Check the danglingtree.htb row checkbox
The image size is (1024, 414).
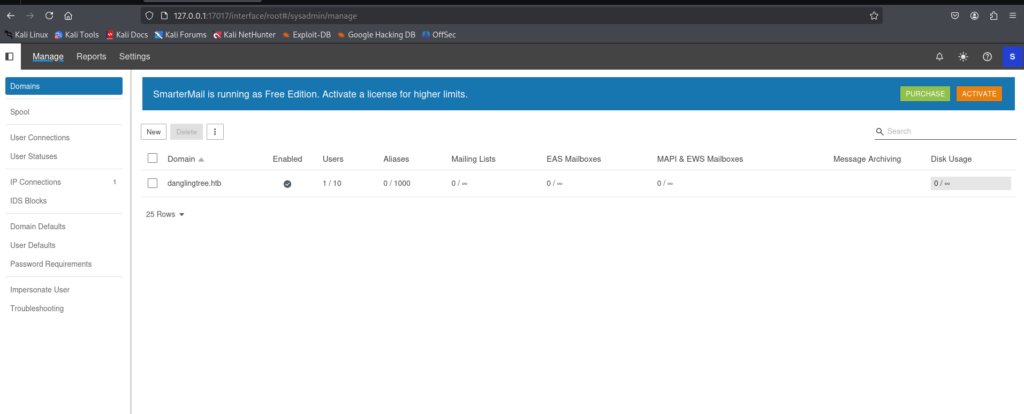coord(153,183)
